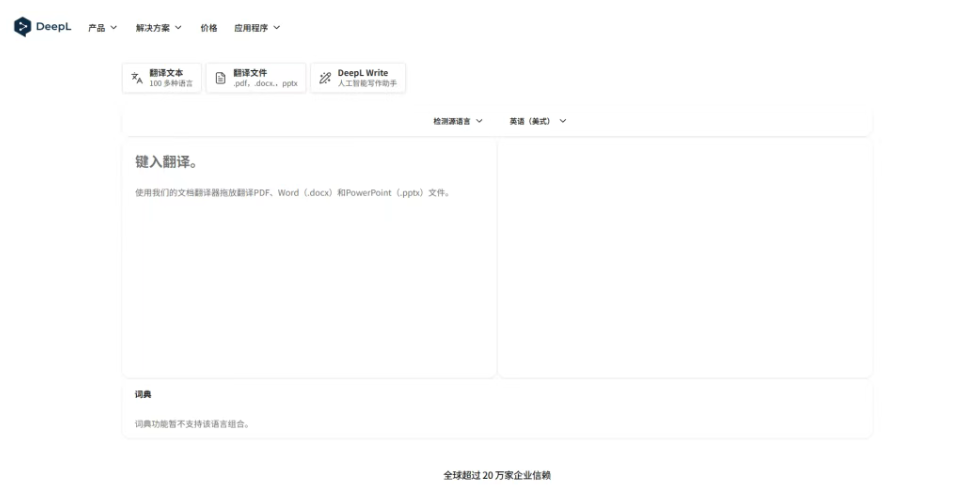Image resolution: width=960 pixels, height=504 pixels.
Task: Click the document file icon
Action: coord(220,78)
